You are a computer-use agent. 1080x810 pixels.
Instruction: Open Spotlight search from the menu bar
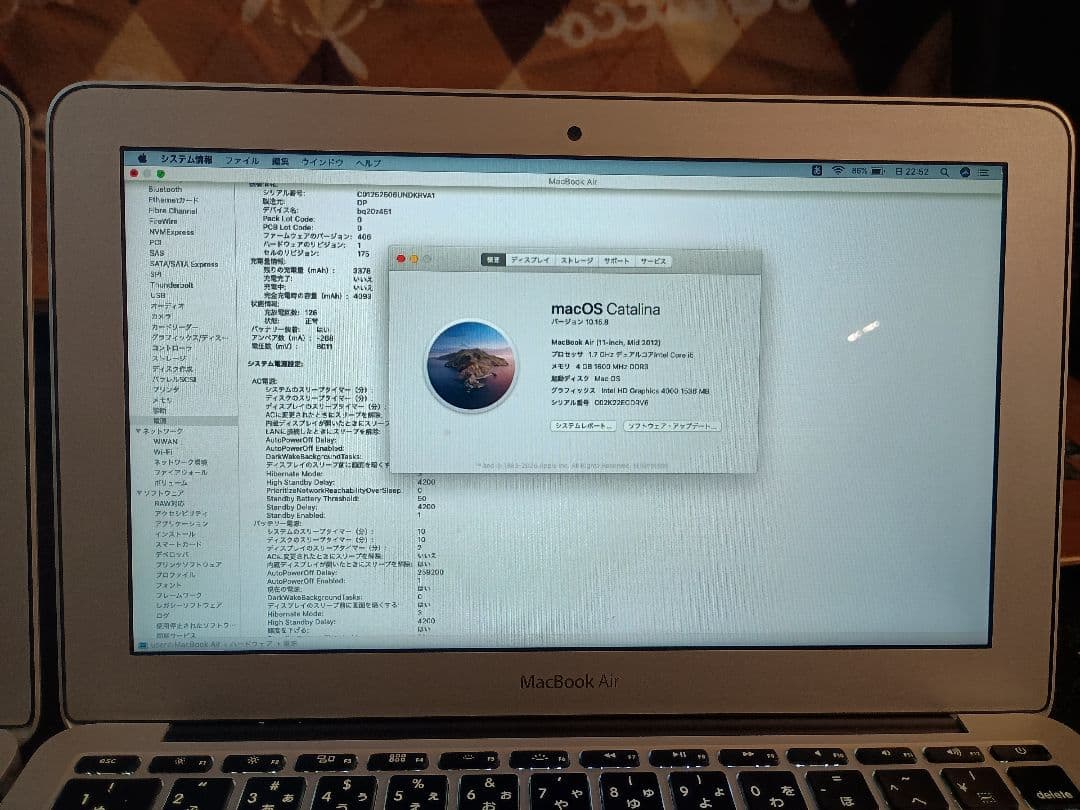tap(945, 170)
